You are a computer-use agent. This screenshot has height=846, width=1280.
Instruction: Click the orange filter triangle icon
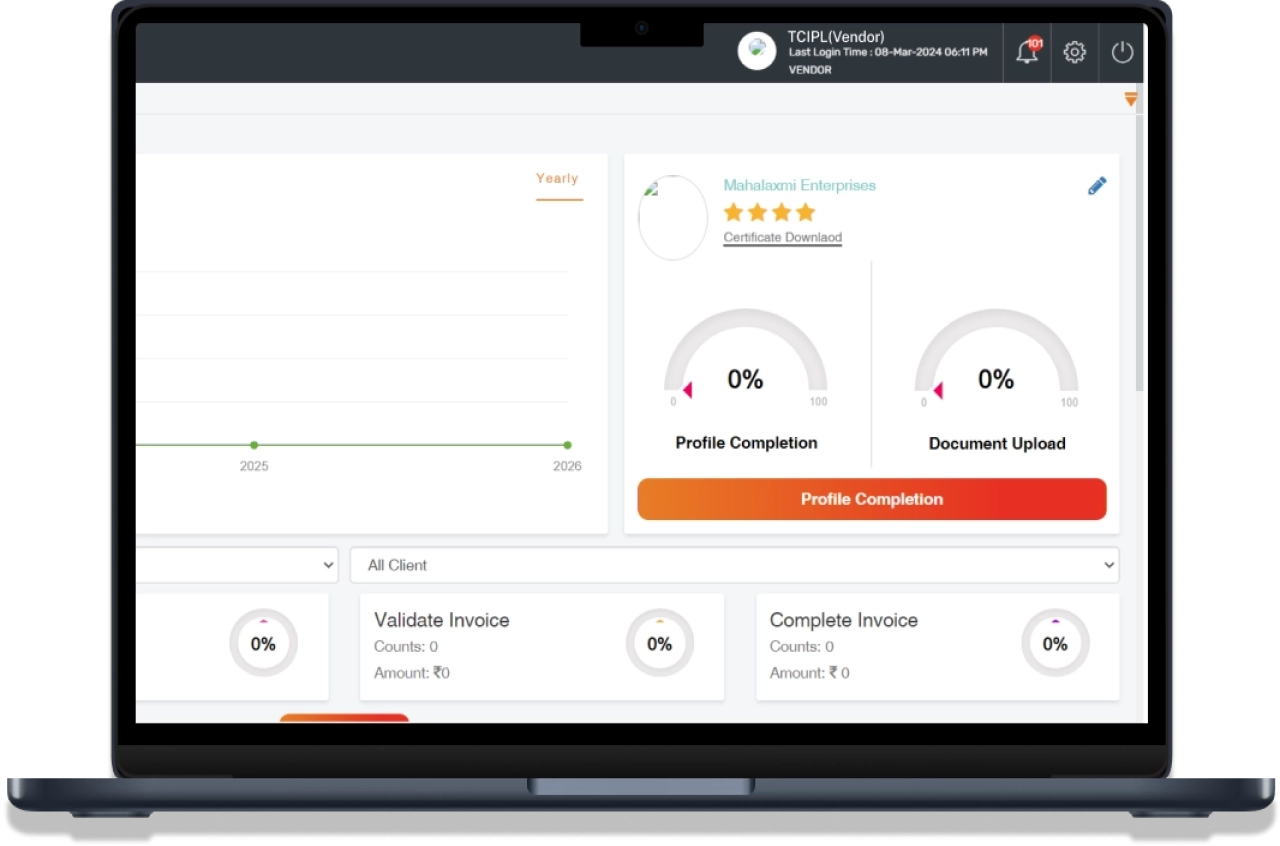pos(1130,99)
